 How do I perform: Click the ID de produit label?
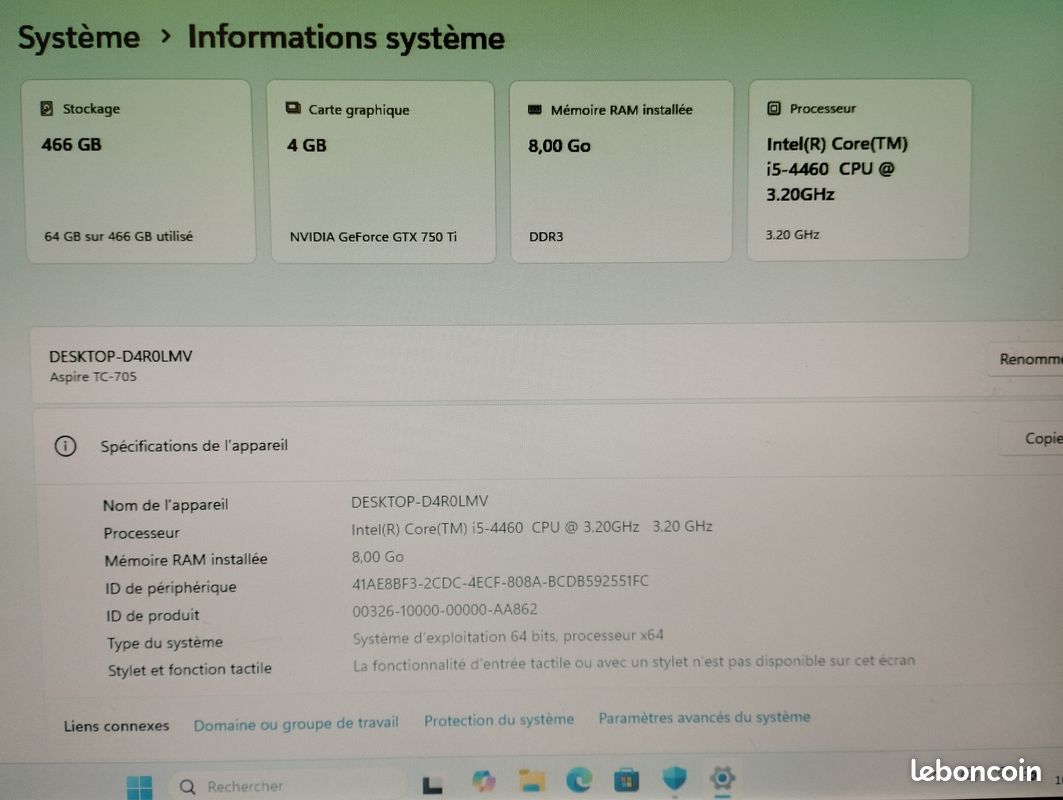click(153, 616)
